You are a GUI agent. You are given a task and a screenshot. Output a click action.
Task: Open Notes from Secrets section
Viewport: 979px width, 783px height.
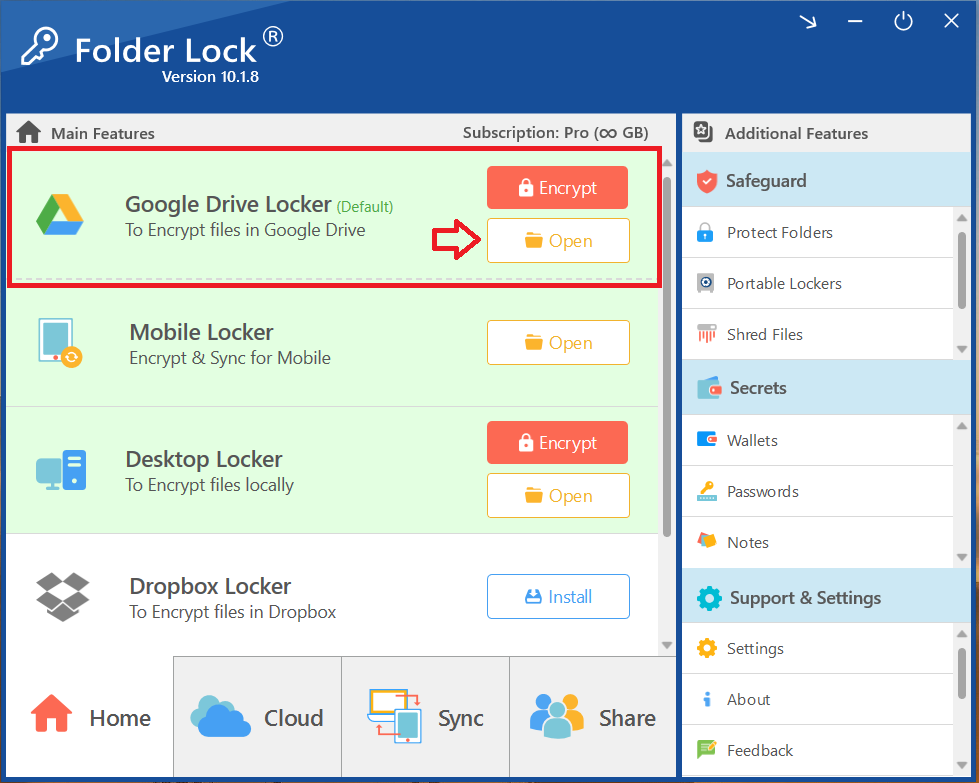pyautogui.click(x=818, y=542)
